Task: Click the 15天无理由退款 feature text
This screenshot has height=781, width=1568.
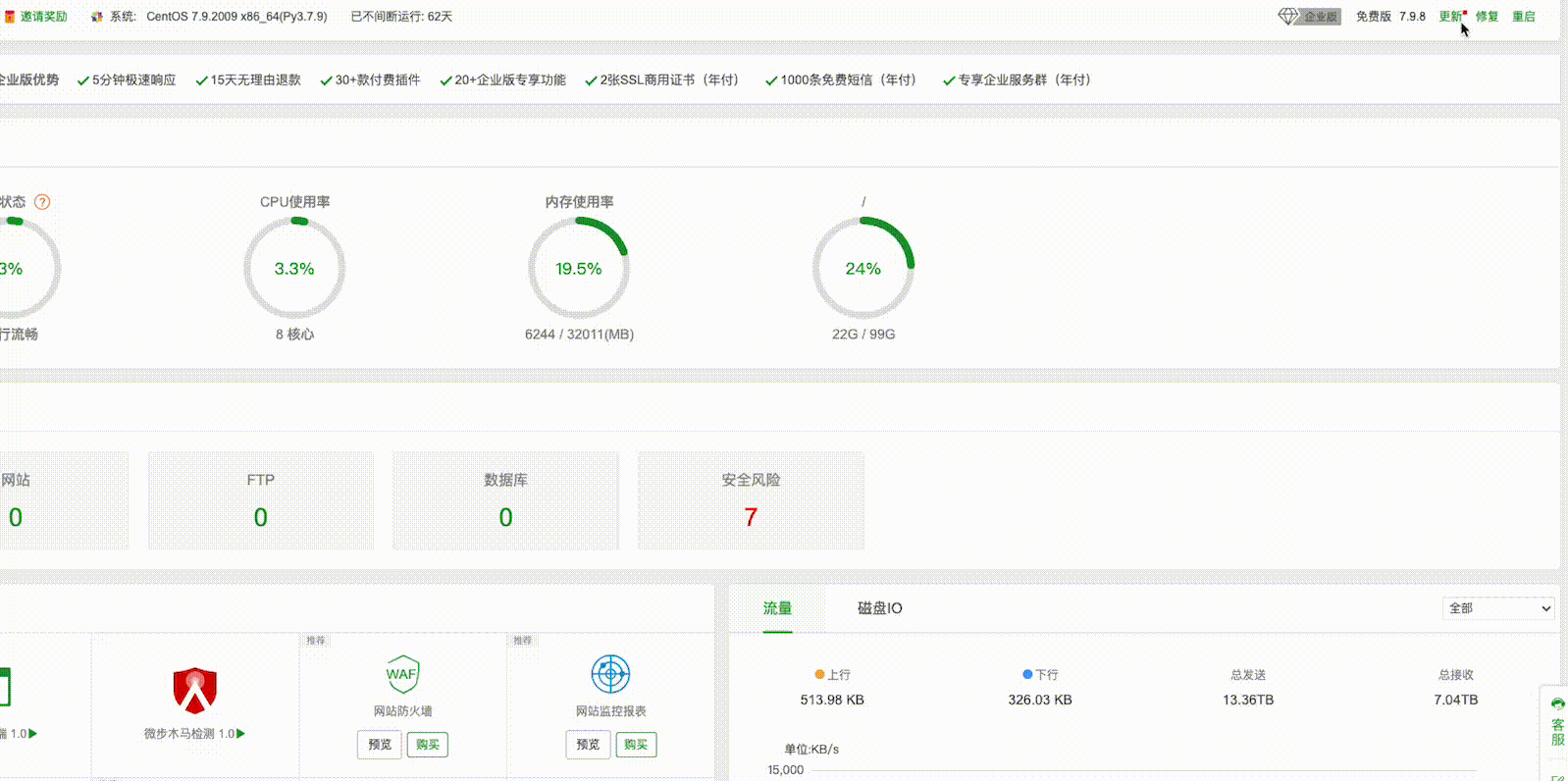Action: pyautogui.click(x=255, y=80)
